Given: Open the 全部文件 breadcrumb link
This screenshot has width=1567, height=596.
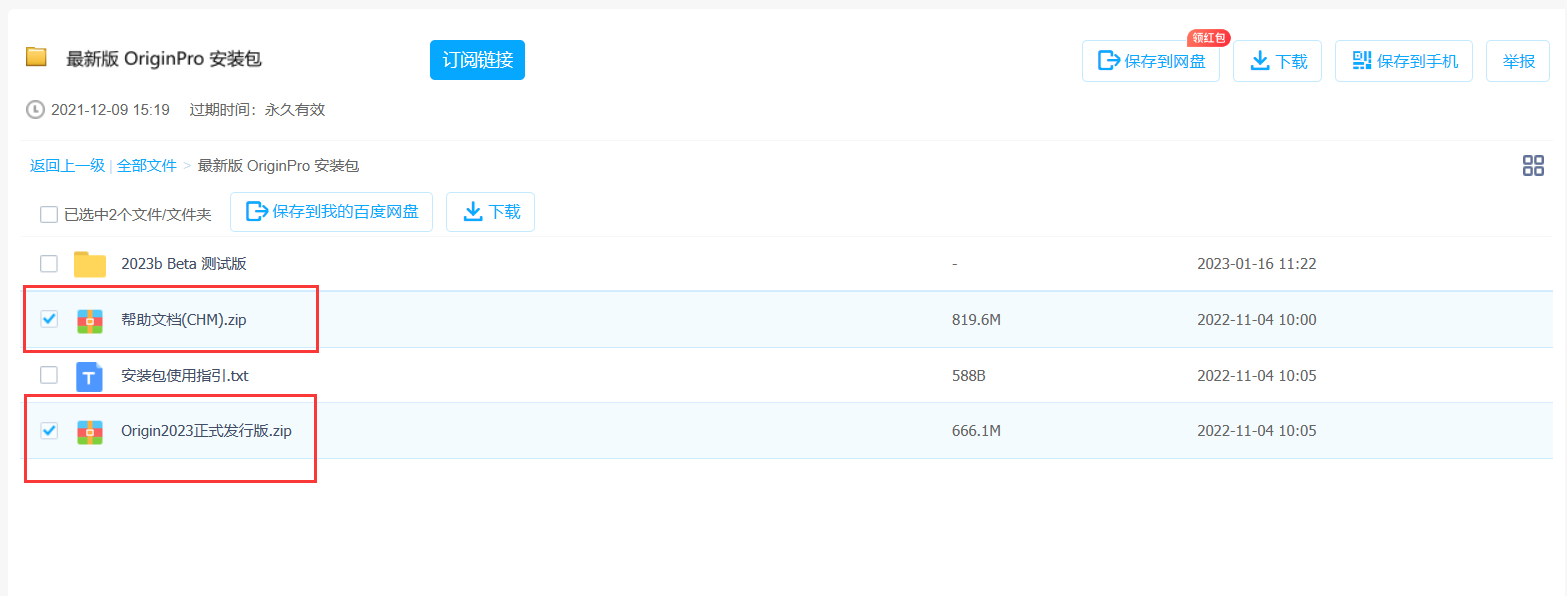Looking at the screenshot, I should coord(146,166).
